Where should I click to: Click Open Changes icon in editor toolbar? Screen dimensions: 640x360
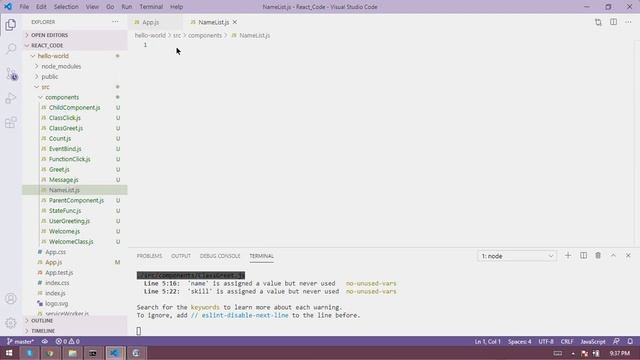[x=598, y=22]
